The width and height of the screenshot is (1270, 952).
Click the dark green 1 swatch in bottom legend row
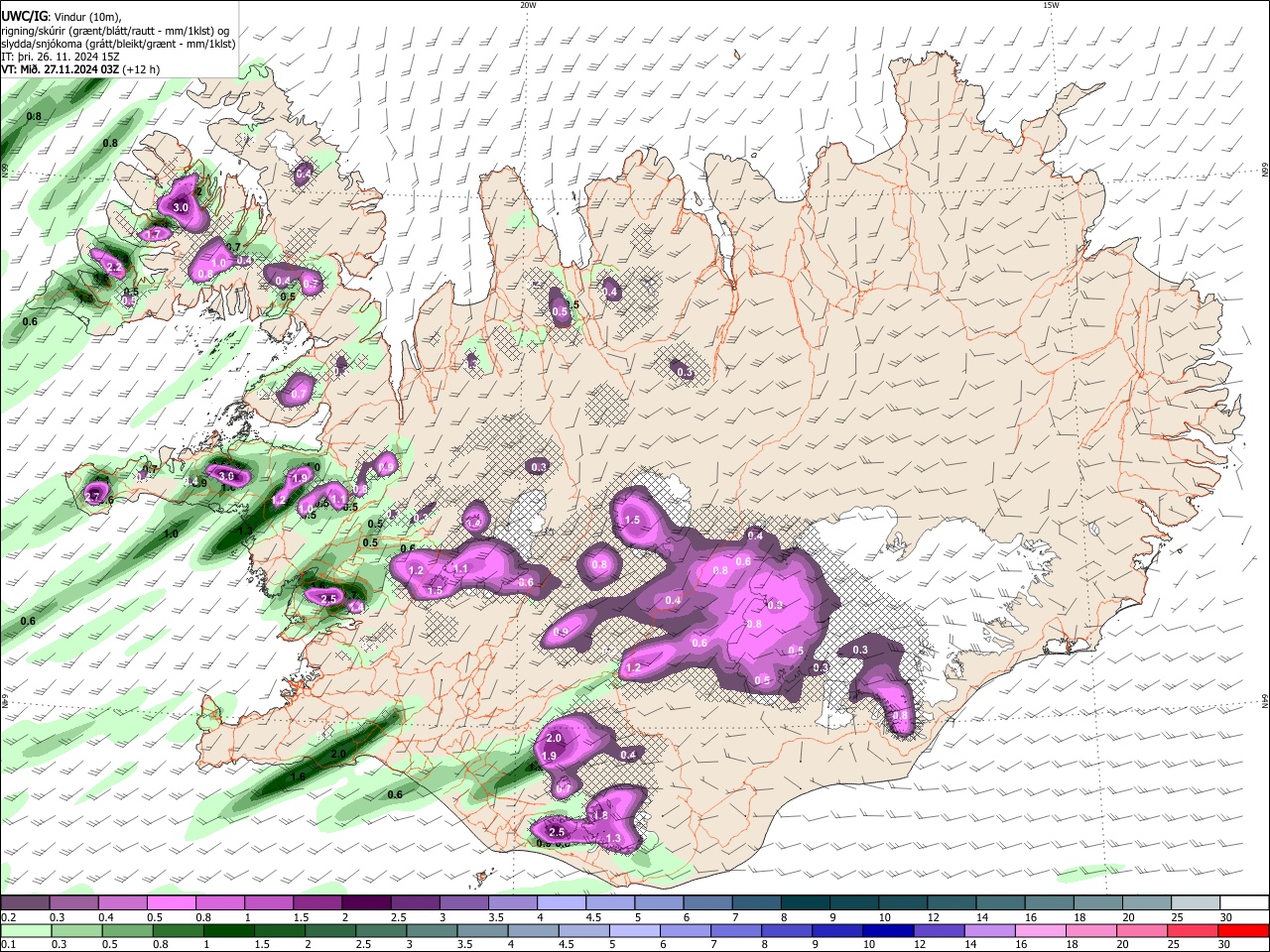point(228,930)
